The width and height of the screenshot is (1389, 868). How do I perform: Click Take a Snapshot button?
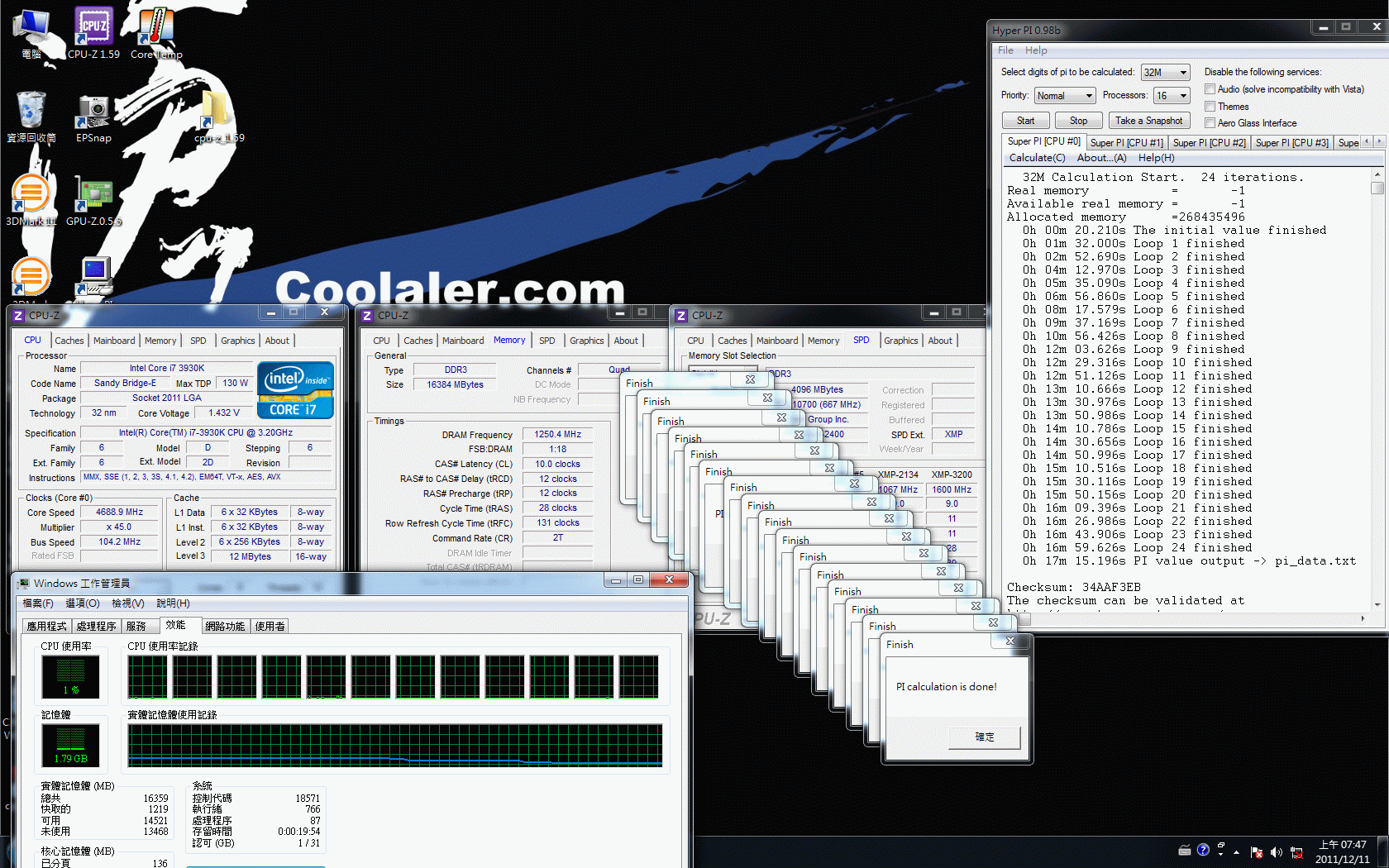click(x=1148, y=121)
